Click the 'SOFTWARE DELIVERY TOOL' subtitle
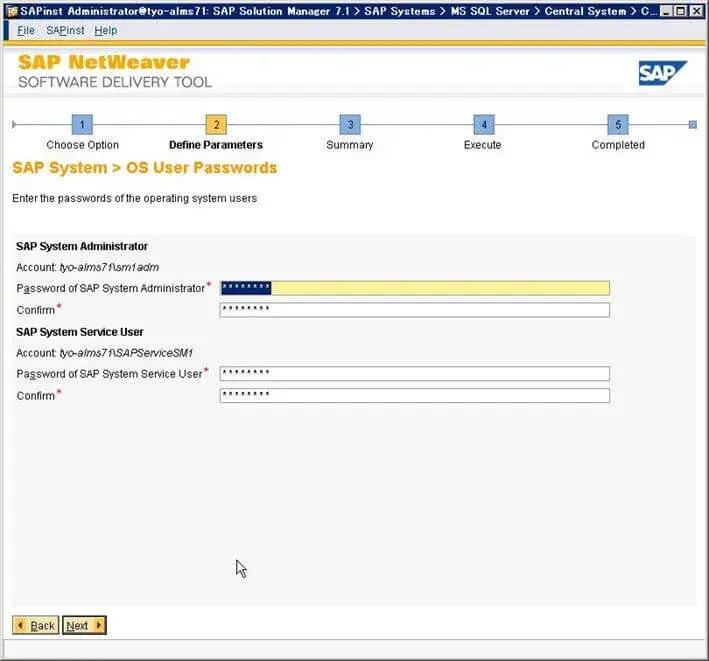The height and width of the screenshot is (661, 709). click(x=115, y=82)
